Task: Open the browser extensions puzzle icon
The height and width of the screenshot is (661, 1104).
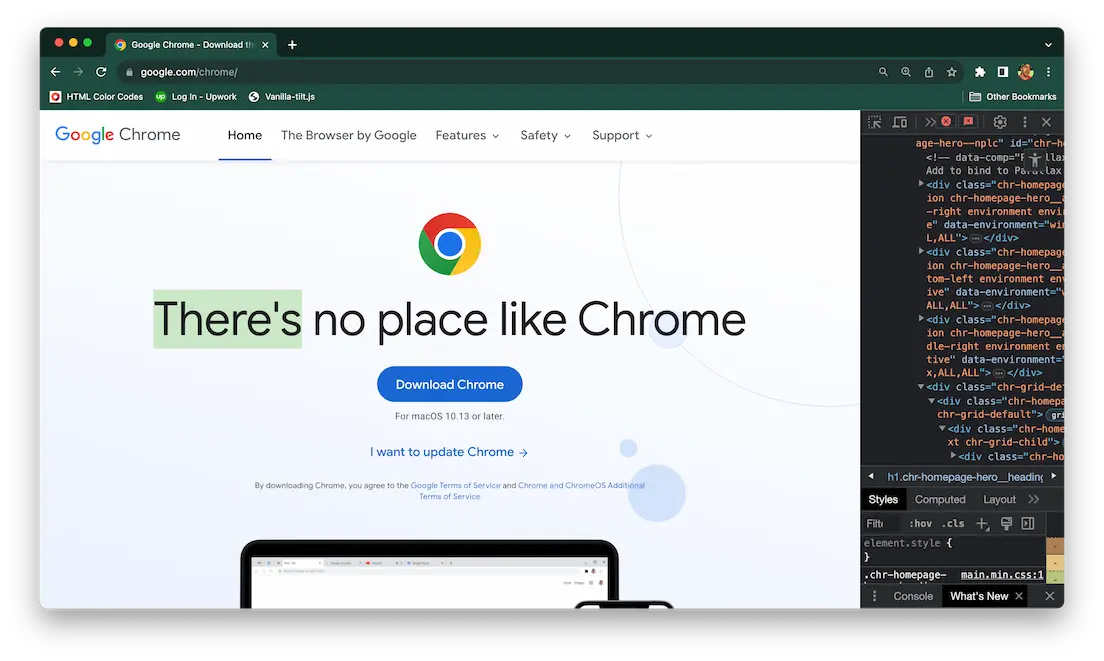Action: tap(979, 72)
